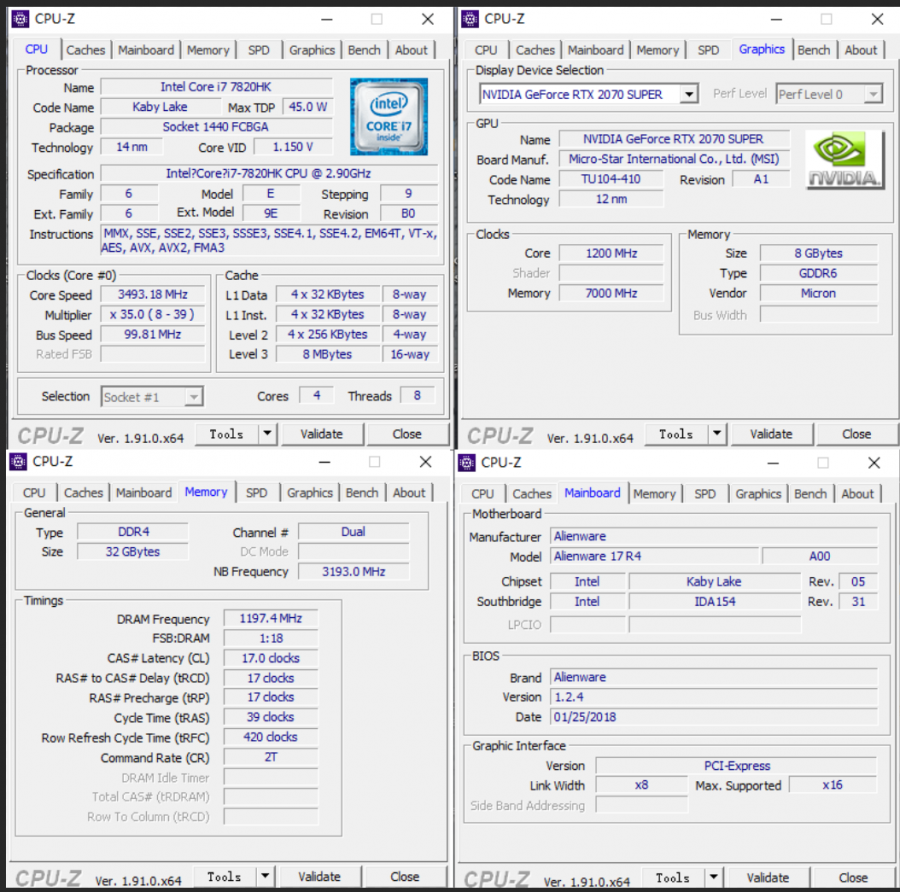
Task: Expand Tools dropdown arrow in Memory window
Action: pyautogui.click(x=265, y=877)
